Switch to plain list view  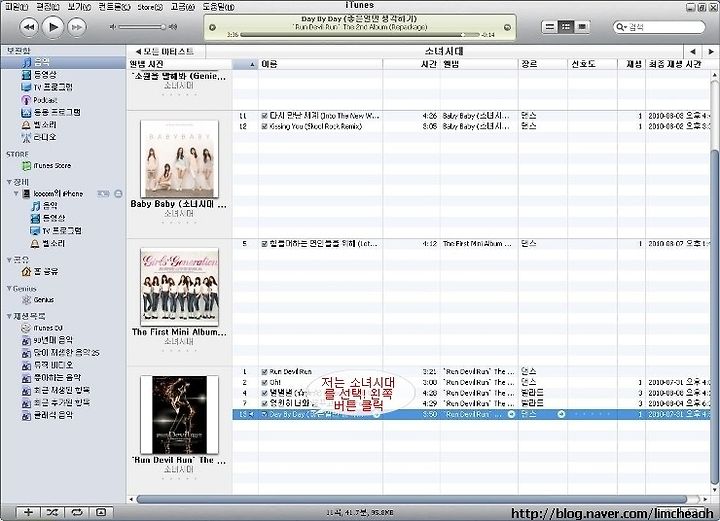pyautogui.click(x=549, y=27)
